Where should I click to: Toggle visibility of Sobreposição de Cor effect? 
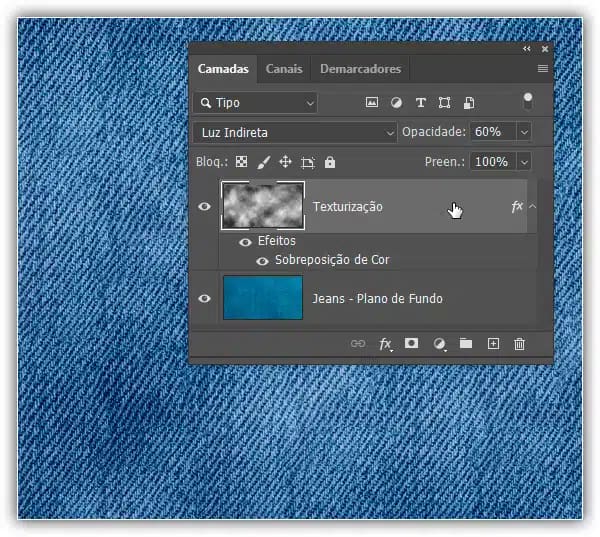[x=262, y=261]
